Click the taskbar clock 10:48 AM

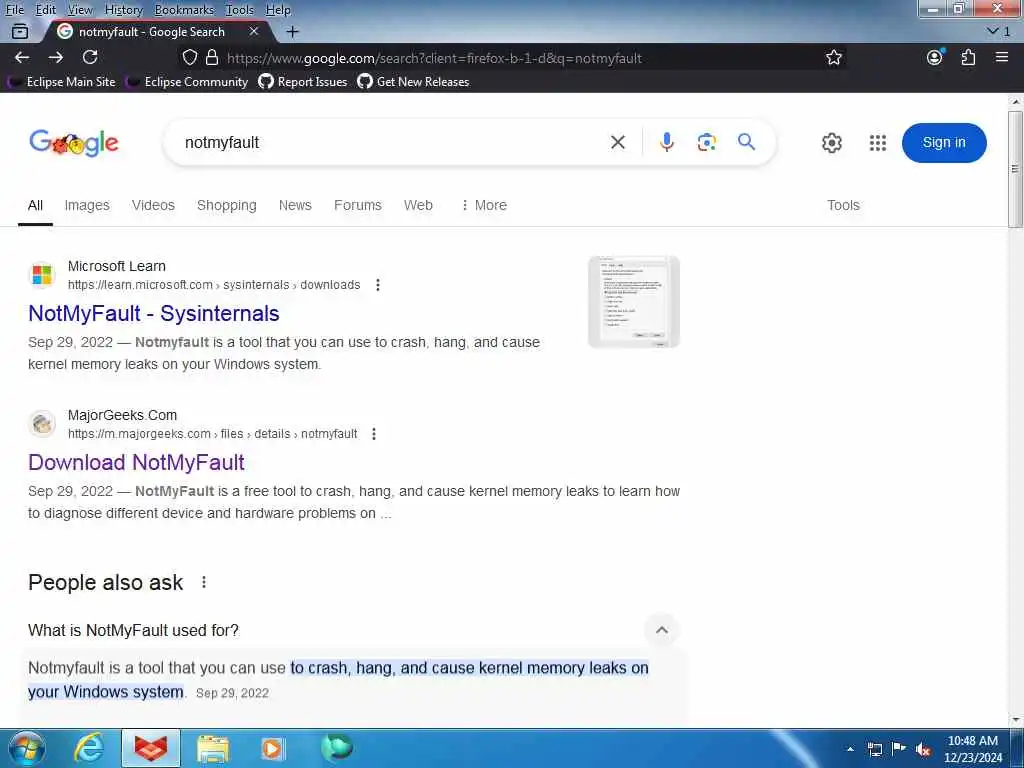(x=973, y=749)
